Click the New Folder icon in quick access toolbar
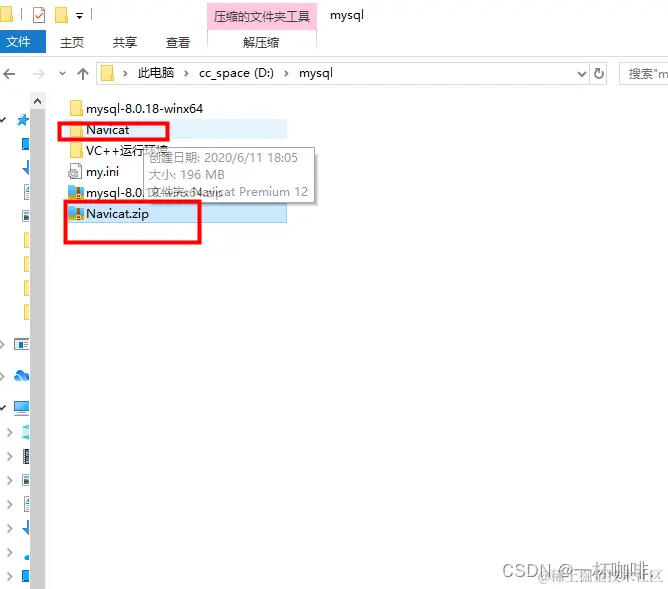This screenshot has width=668, height=589. coord(61,15)
